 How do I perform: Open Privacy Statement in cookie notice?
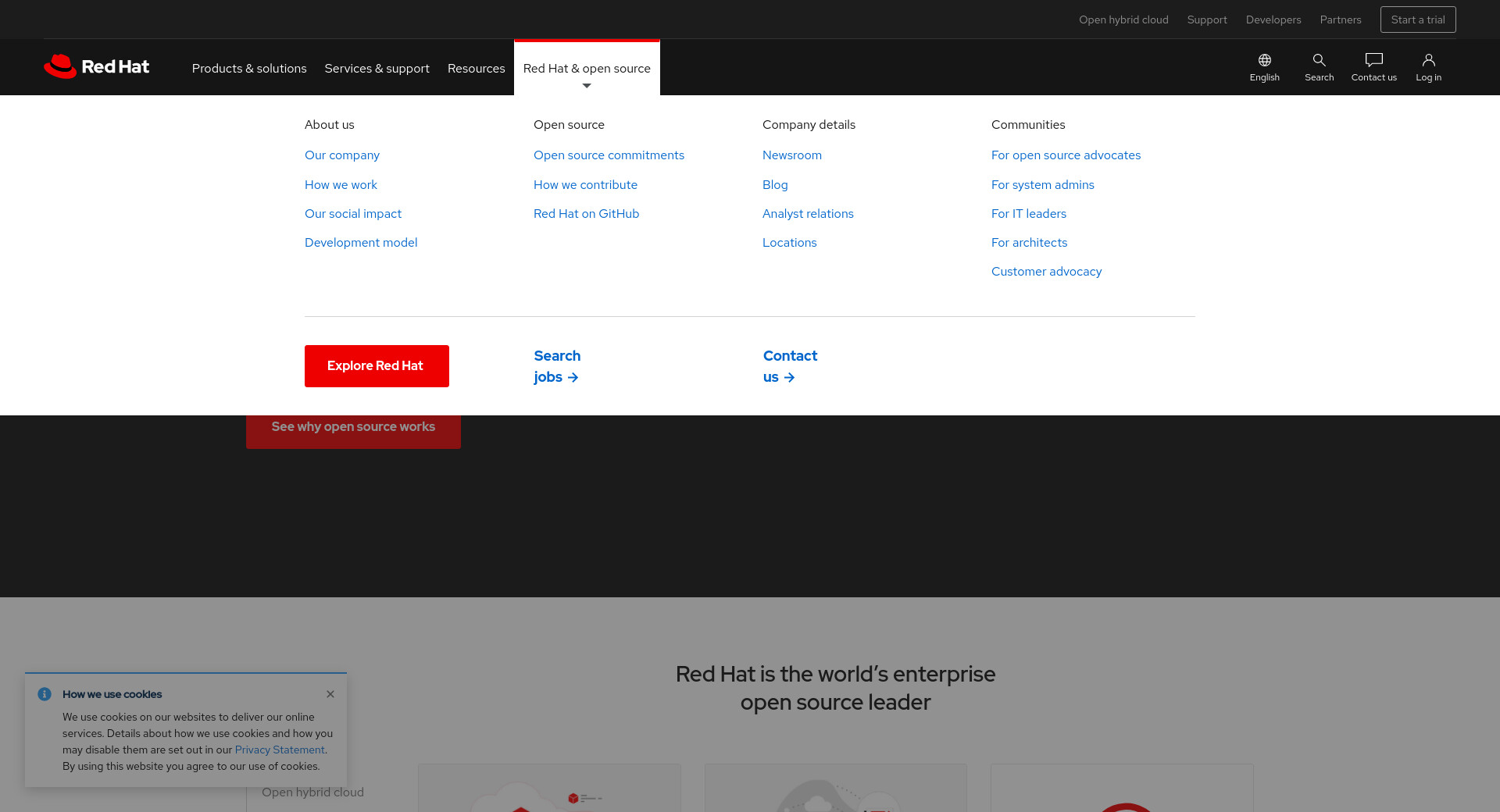280,750
